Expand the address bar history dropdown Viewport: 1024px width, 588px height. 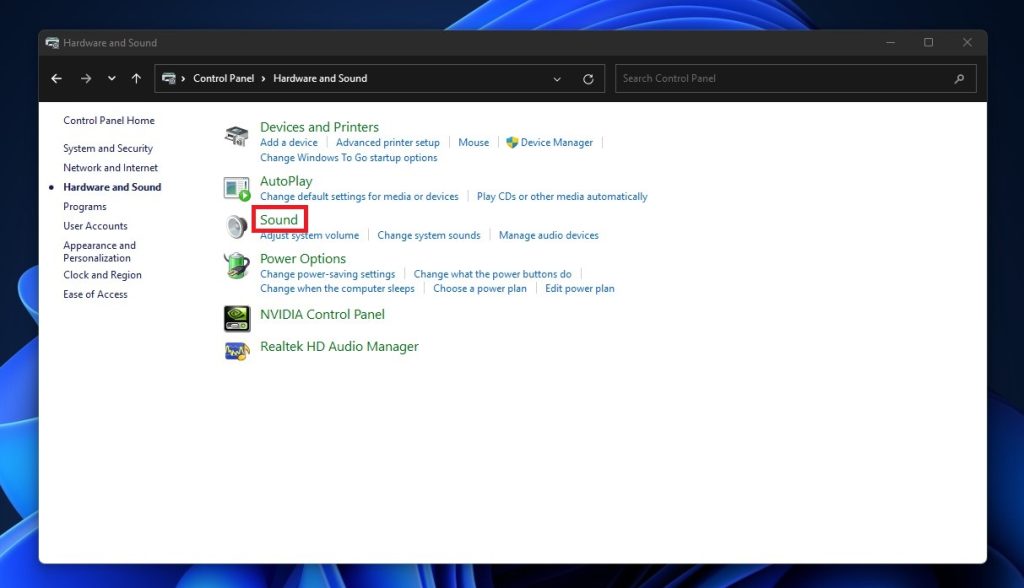[557, 79]
